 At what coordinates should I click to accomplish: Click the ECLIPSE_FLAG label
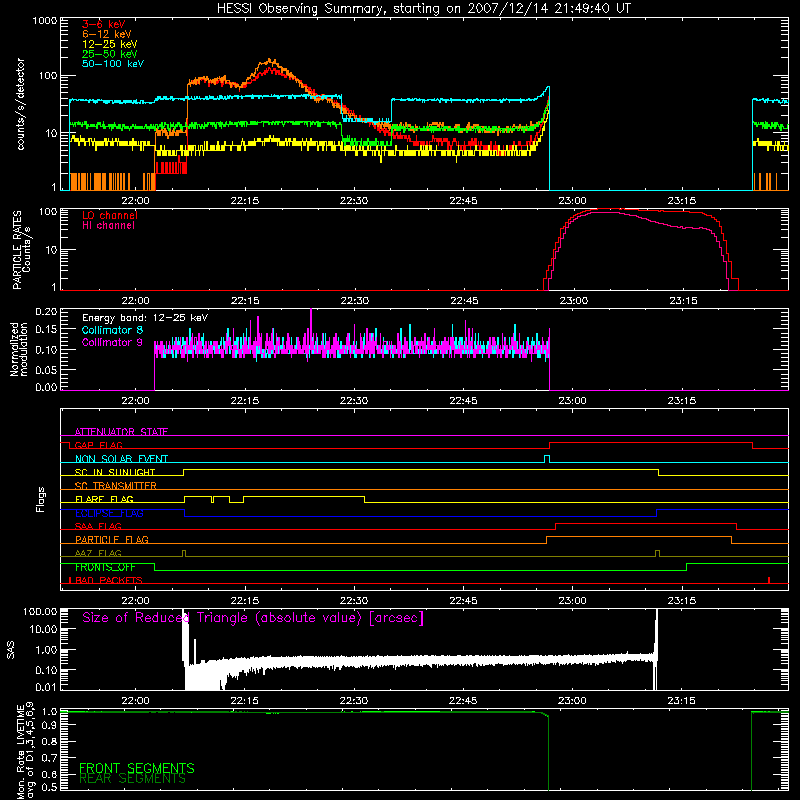[109, 513]
